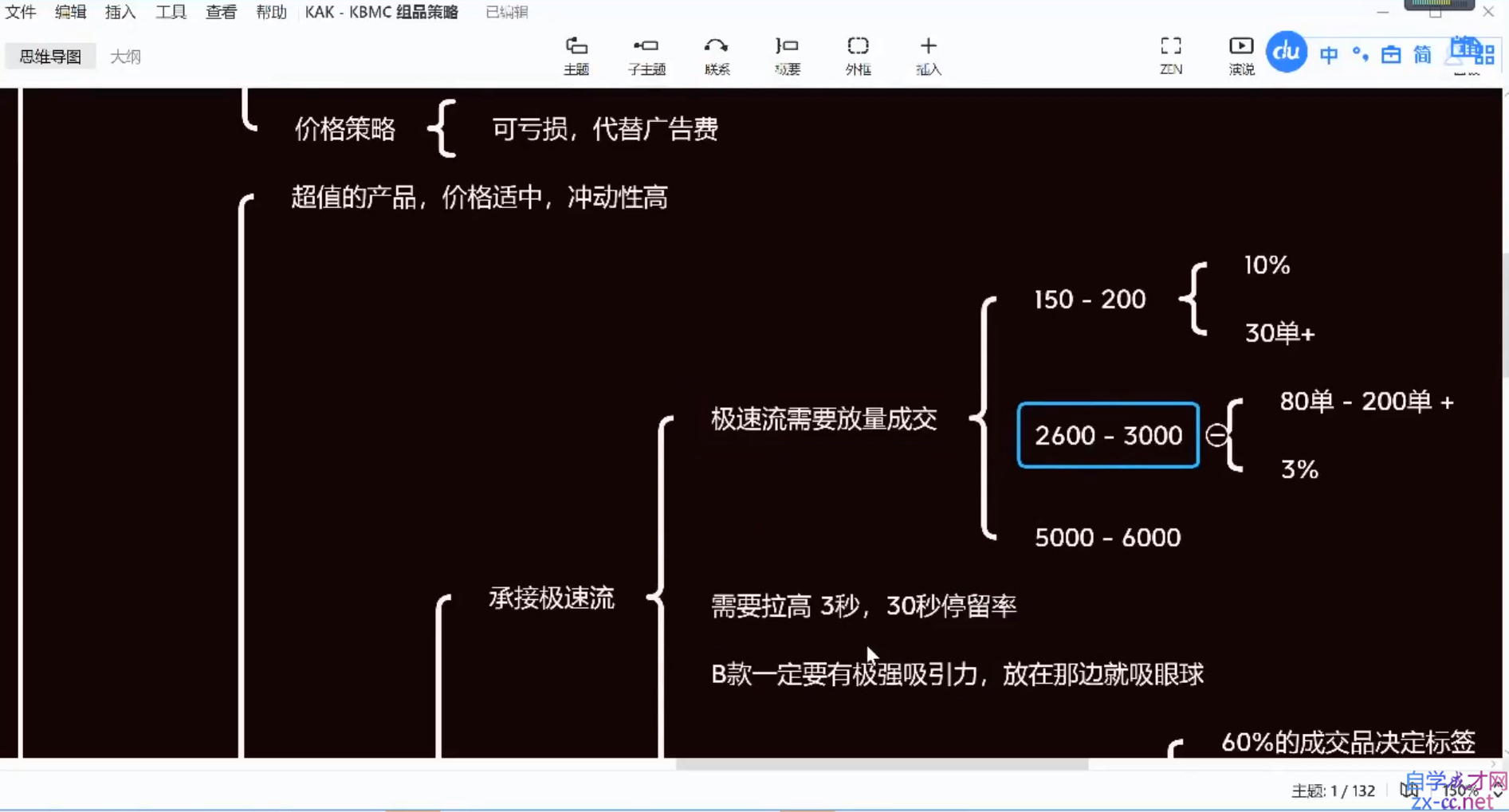The image size is (1509, 812).
Task: Open the map overview icon in the status bar
Action: 1409,790
